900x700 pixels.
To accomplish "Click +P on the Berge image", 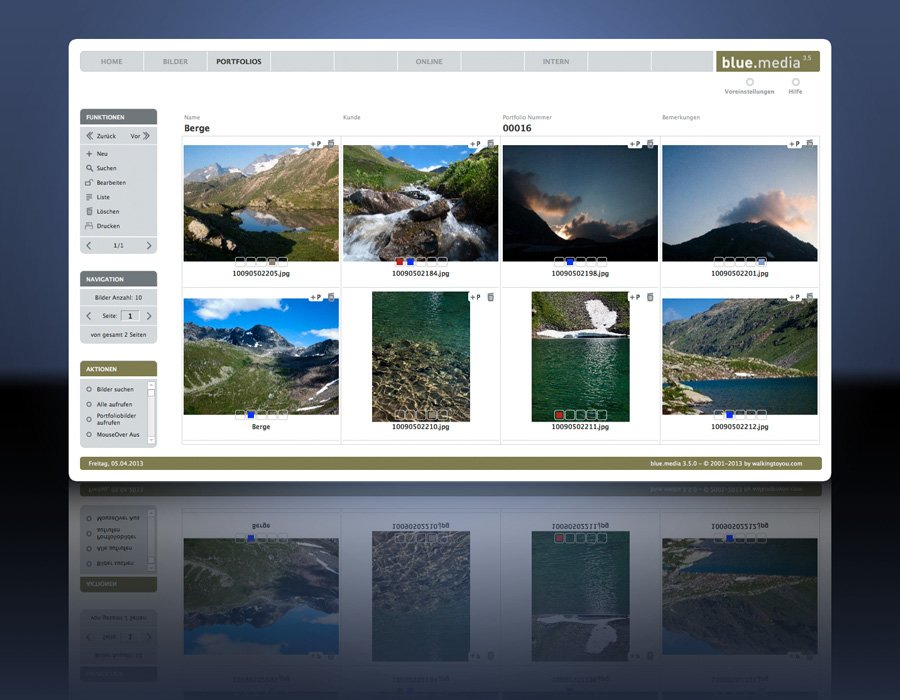I will pos(316,297).
